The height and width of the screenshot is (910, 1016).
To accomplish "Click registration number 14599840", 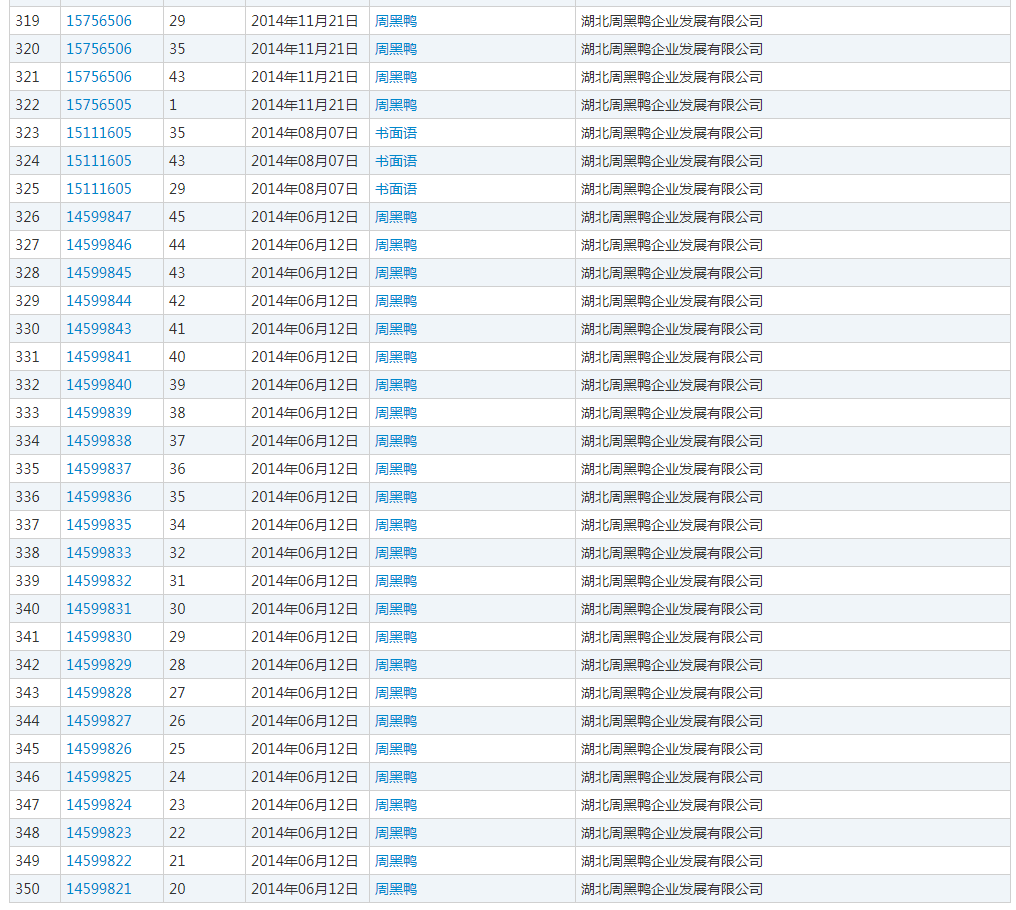I will coord(99,385).
